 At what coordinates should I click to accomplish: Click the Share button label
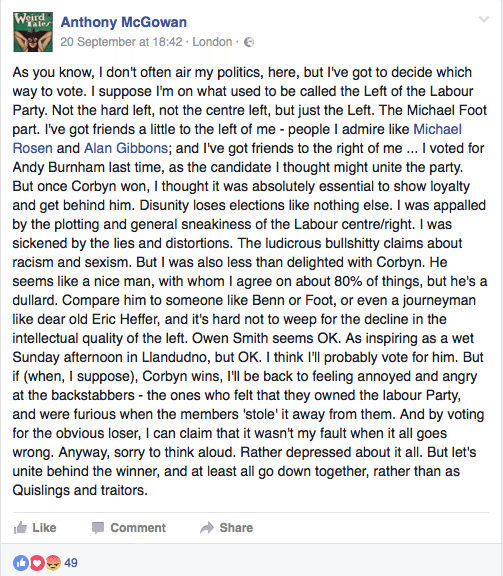[x=236, y=528]
